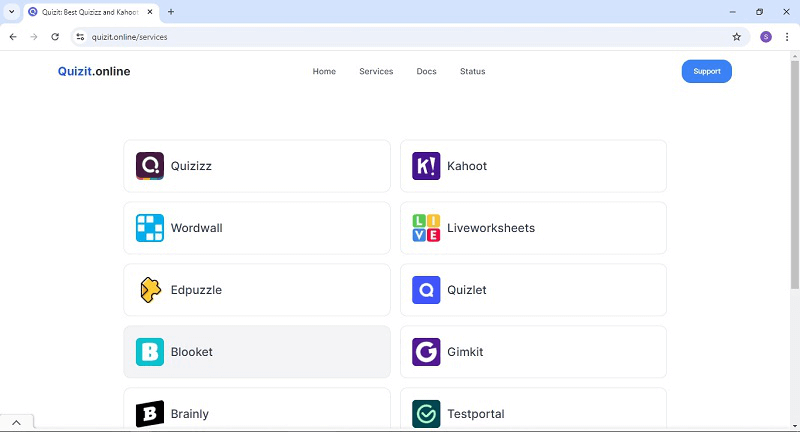Open a new browser tab

171,12
